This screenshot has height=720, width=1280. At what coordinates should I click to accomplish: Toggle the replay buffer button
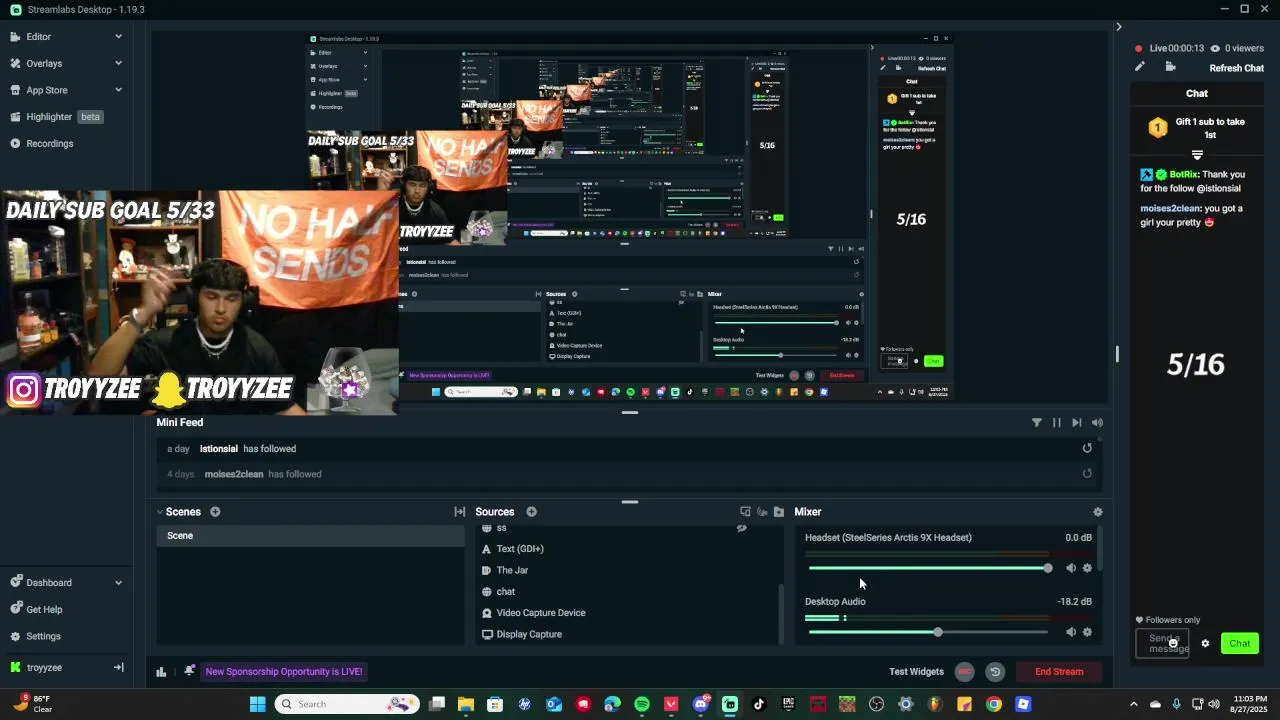coord(995,672)
